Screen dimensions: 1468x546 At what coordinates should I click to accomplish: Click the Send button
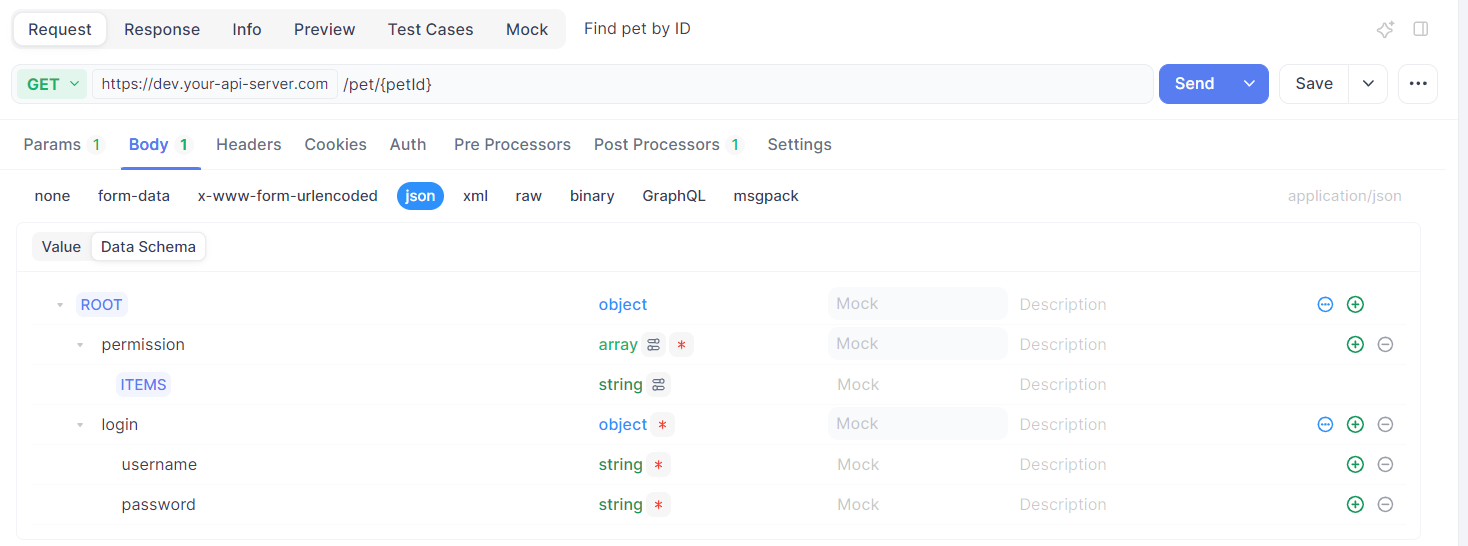(1195, 84)
